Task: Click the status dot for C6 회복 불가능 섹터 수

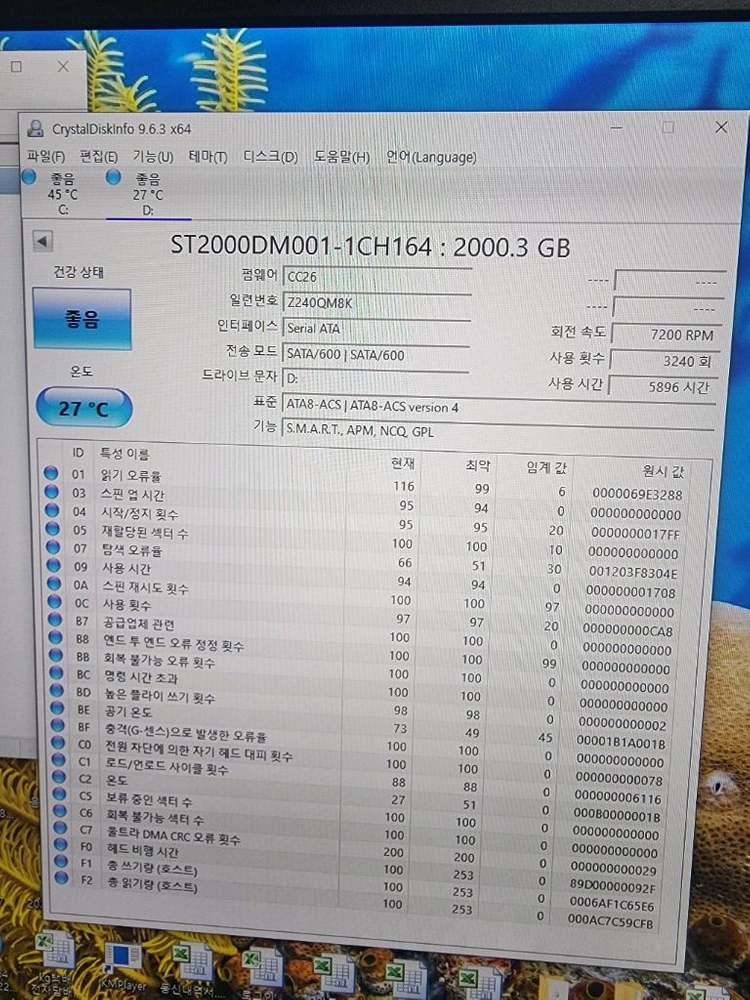Action: [60, 811]
